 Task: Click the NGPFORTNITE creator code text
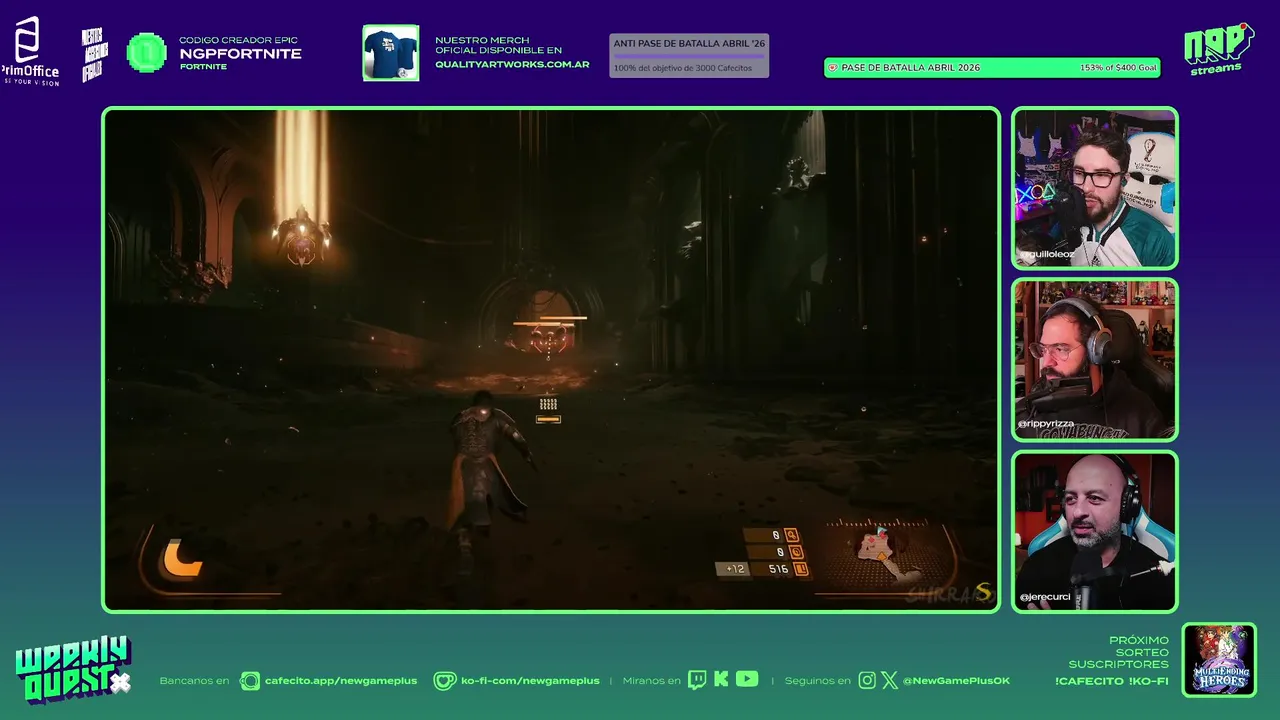[x=240, y=54]
